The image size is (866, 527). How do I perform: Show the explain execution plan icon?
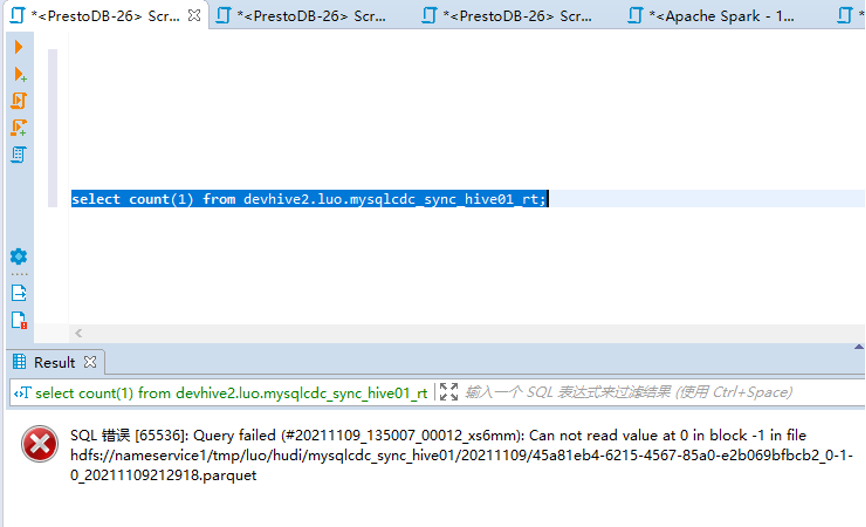click(19, 155)
